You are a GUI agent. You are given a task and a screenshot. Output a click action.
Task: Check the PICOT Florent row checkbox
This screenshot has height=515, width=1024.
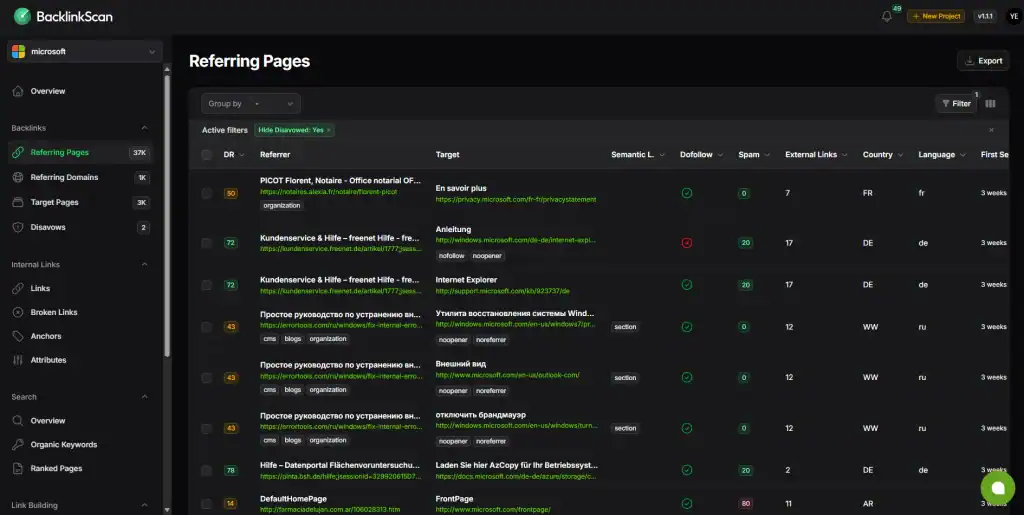(206, 193)
